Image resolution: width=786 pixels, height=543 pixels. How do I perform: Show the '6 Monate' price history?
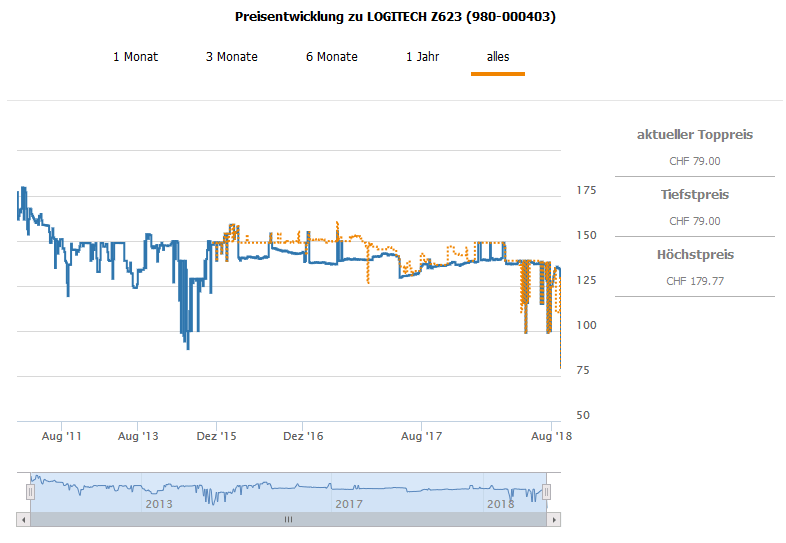[x=331, y=57]
